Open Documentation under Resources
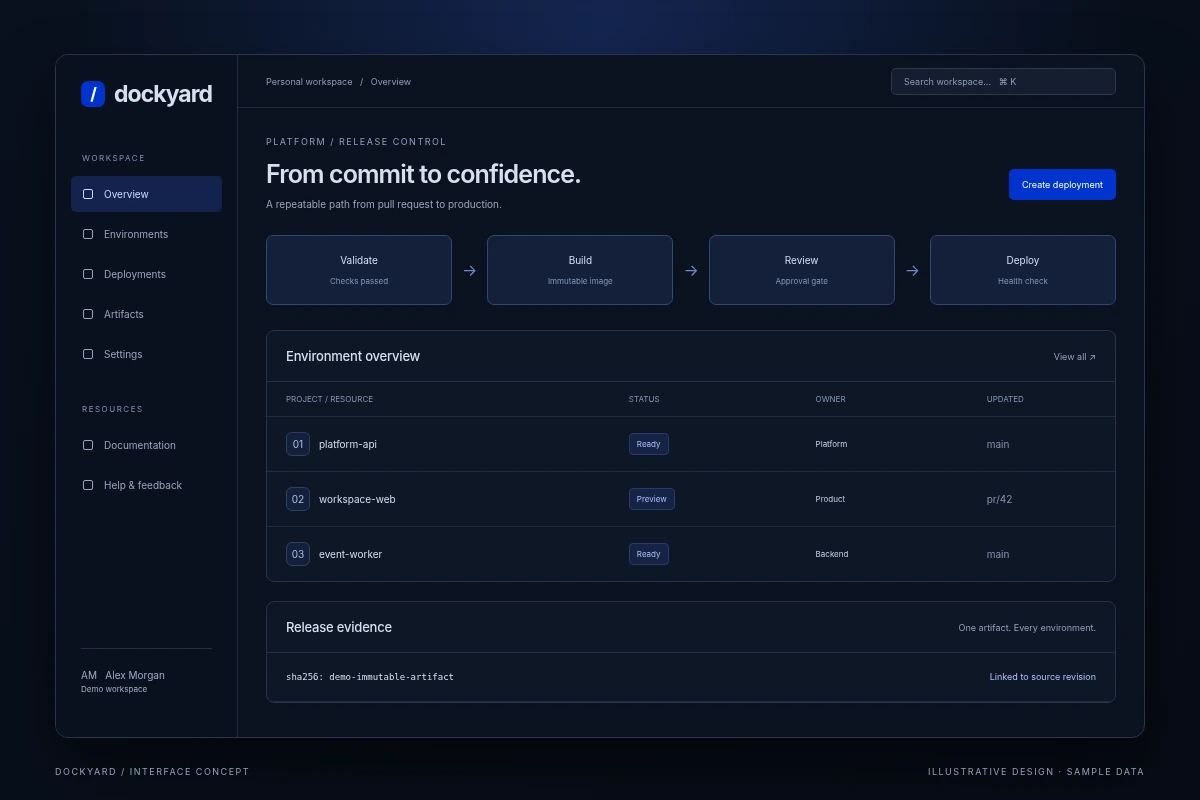The image size is (1200, 800). (146, 445)
